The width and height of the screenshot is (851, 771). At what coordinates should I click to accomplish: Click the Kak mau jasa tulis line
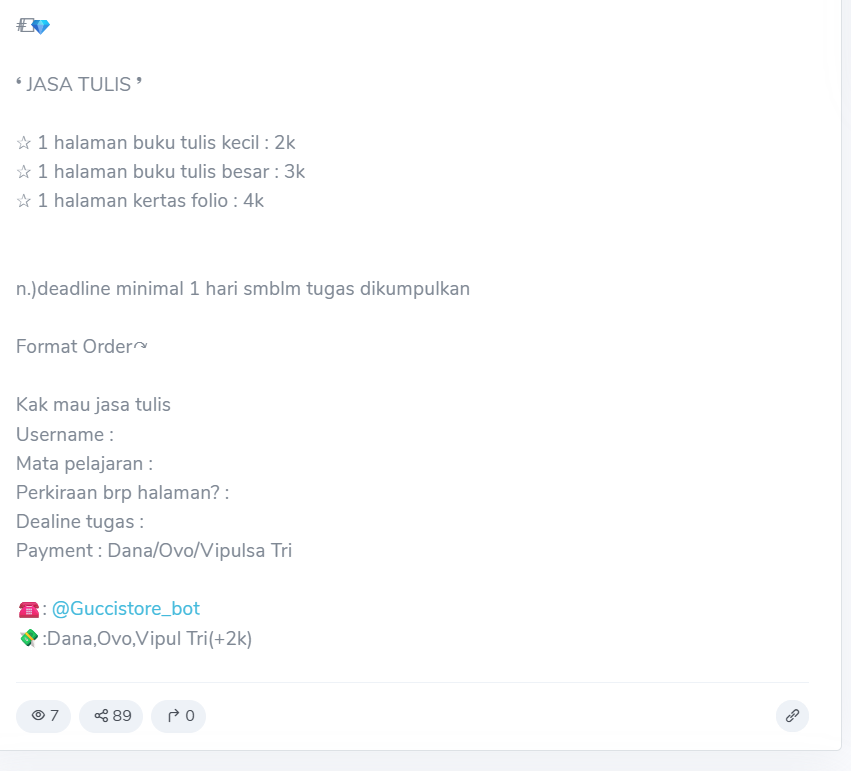point(93,405)
